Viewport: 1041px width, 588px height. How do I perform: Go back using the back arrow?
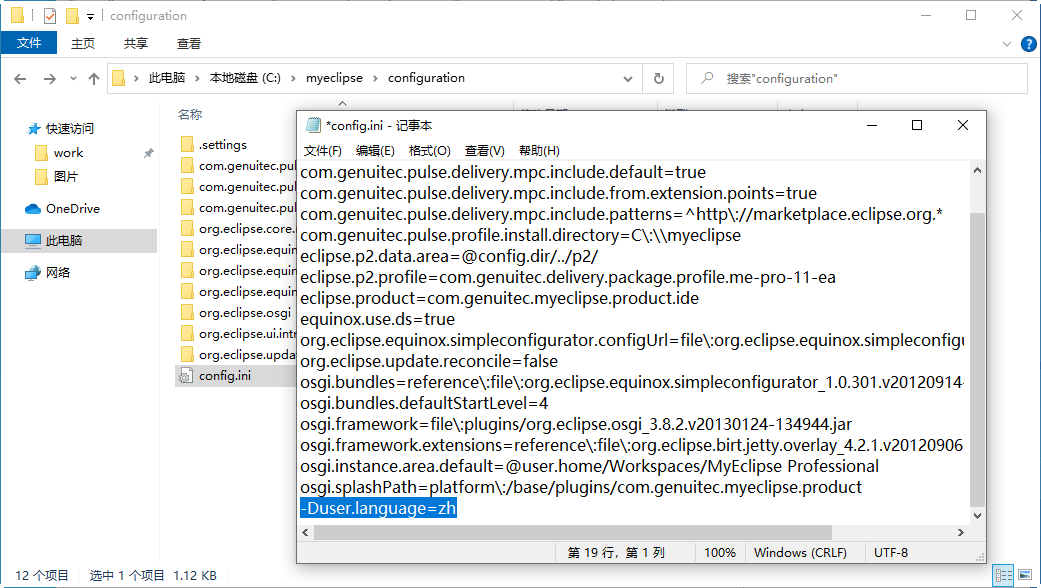[21, 79]
